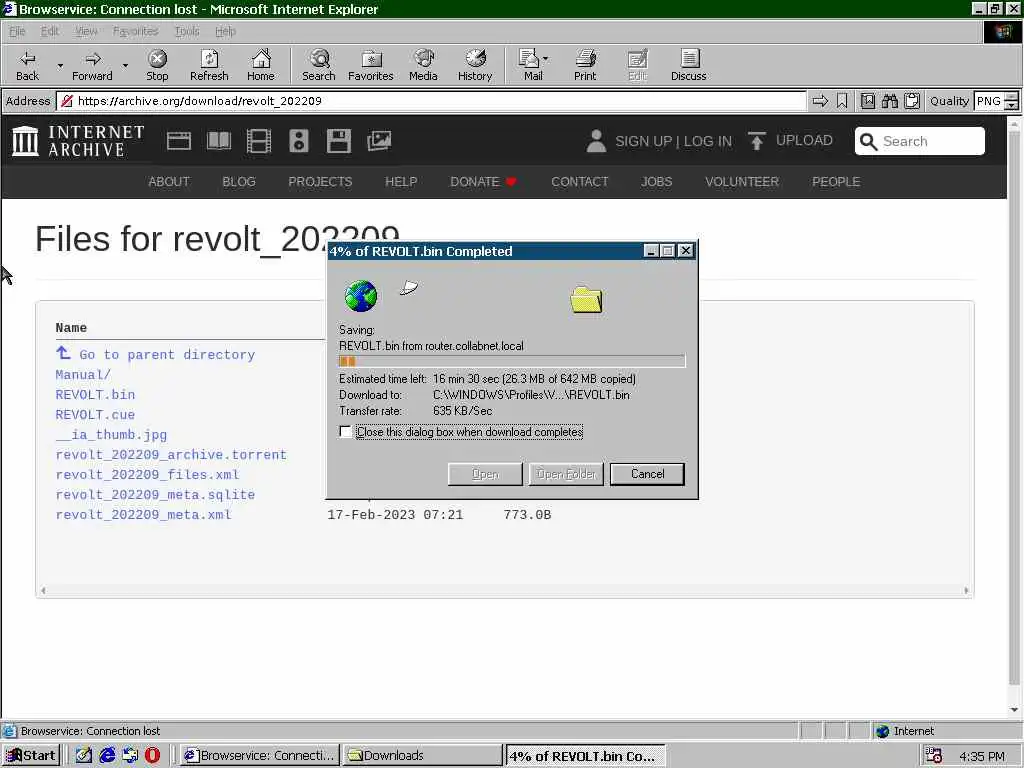
Task: Open the ABOUT nav link
Action: (x=168, y=182)
